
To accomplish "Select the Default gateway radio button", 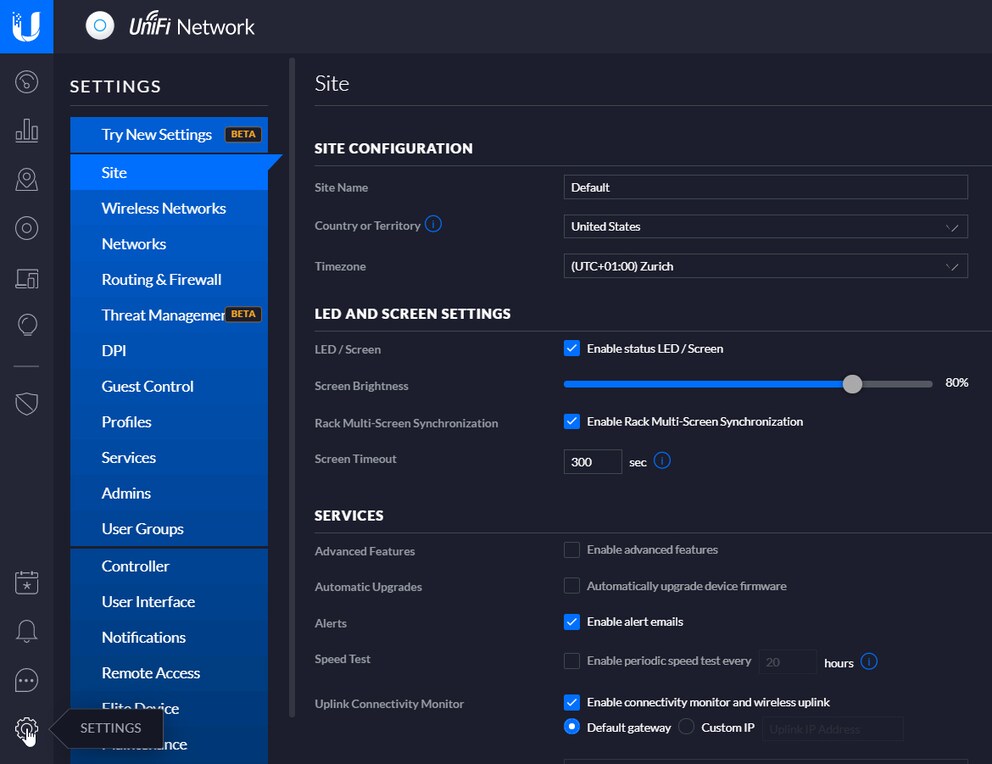I will click(x=572, y=727).
